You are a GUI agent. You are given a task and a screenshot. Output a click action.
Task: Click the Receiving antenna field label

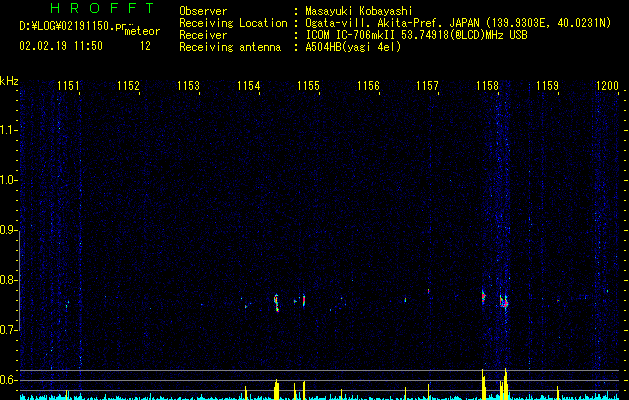[230, 47]
